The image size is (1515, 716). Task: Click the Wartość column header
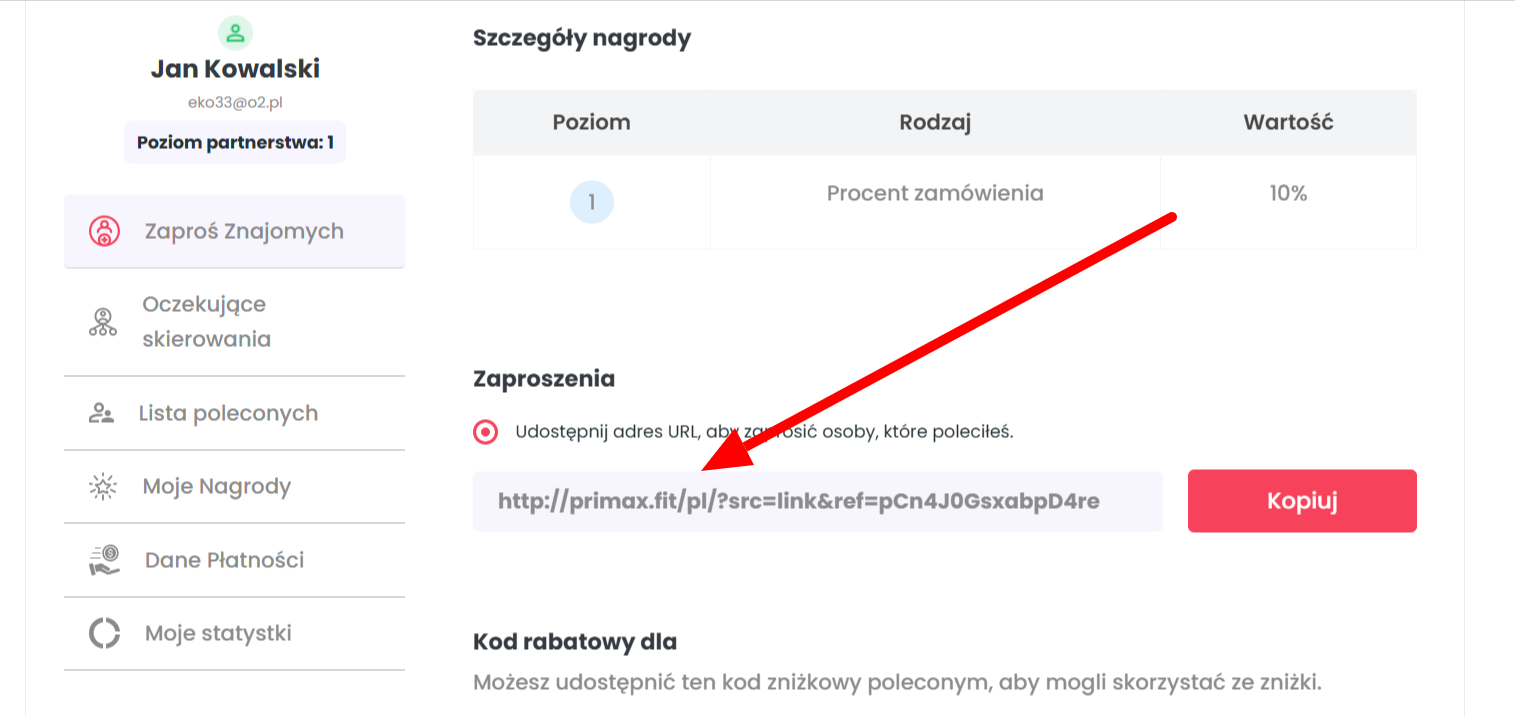pyautogui.click(x=1288, y=123)
